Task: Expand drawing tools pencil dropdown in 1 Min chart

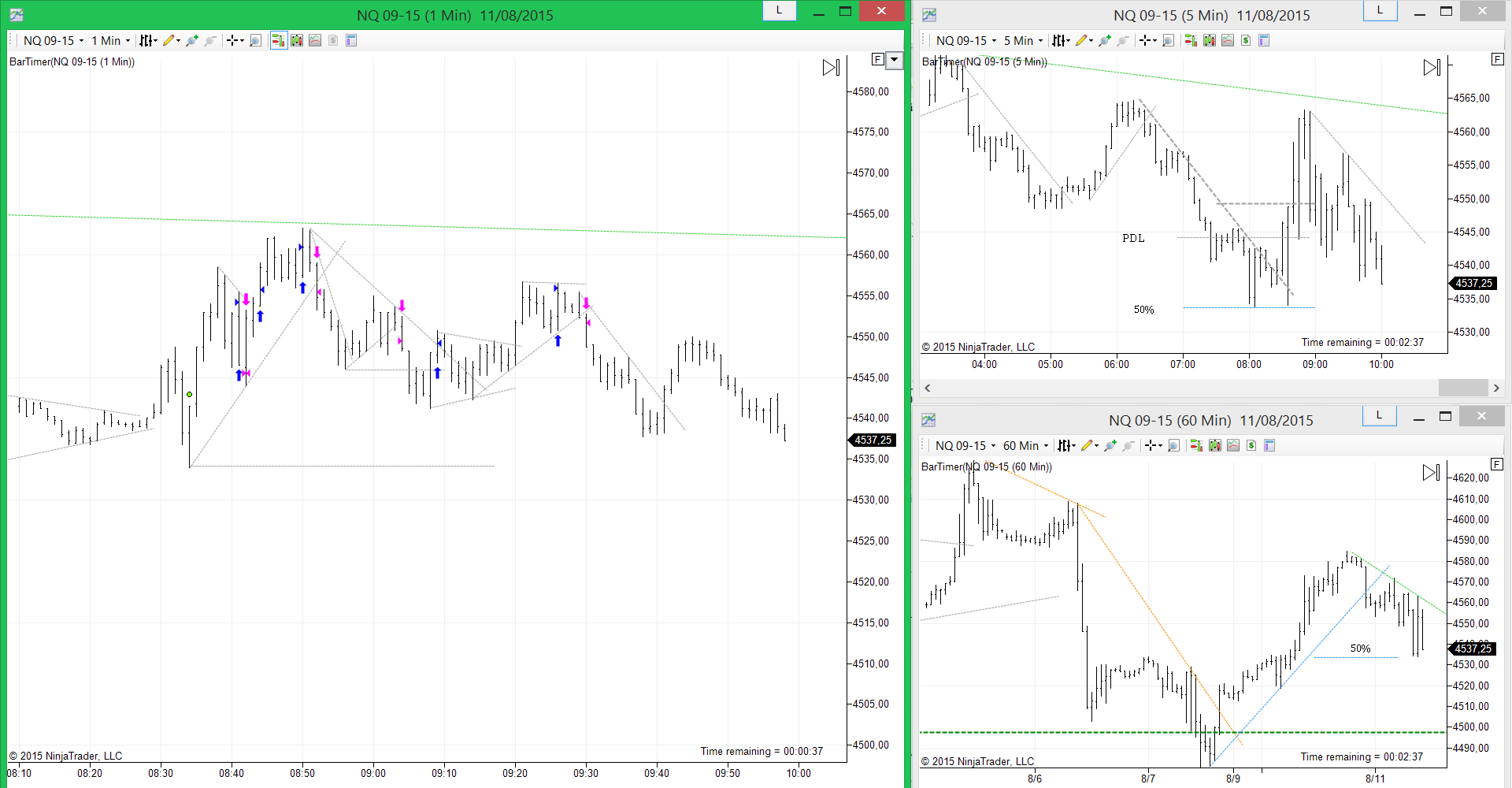Action: (x=179, y=40)
